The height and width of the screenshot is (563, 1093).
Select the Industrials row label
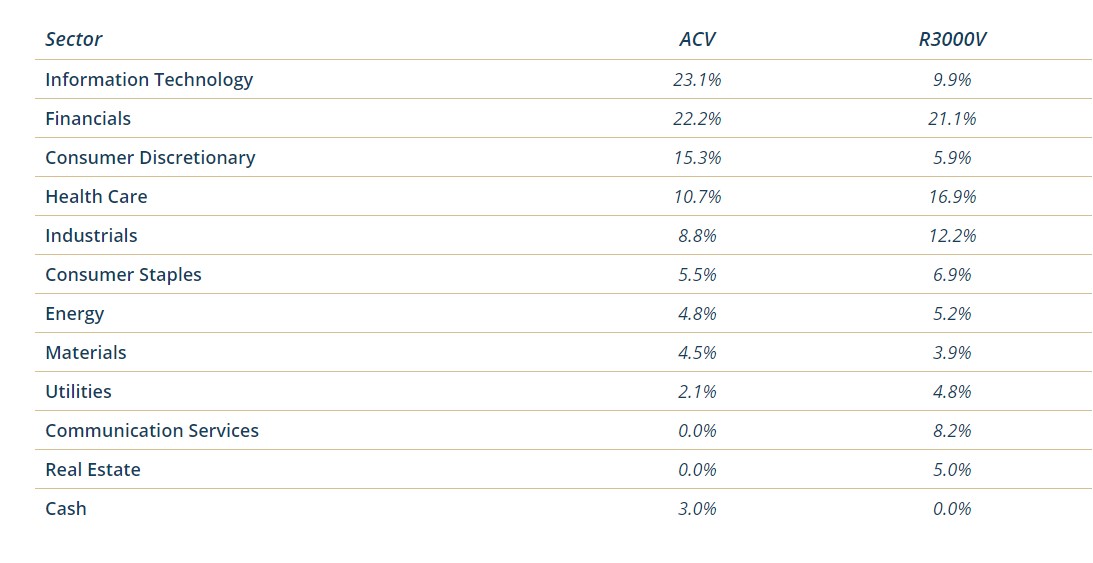91,235
